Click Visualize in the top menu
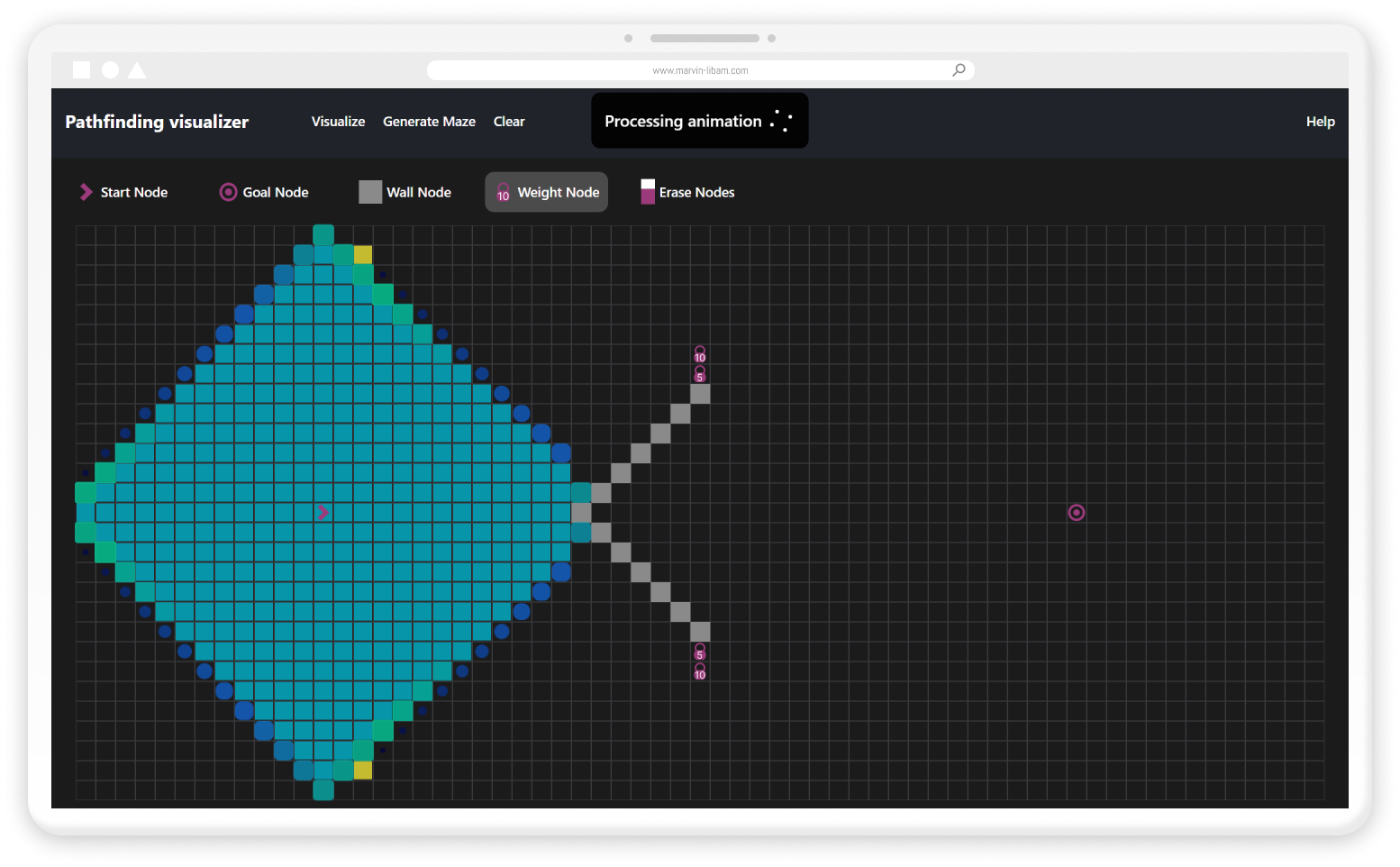Viewport: 1400px width, 867px height. [338, 122]
